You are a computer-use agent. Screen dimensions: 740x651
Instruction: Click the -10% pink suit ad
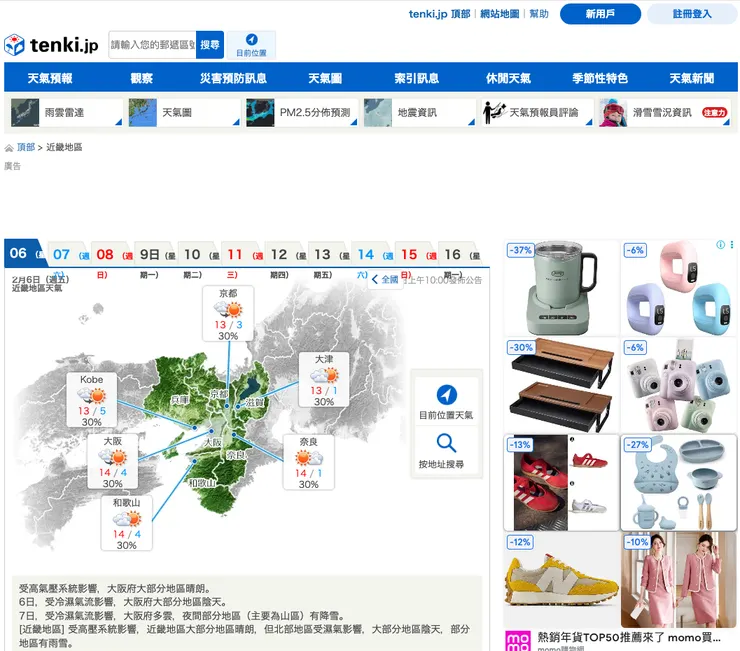679,580
